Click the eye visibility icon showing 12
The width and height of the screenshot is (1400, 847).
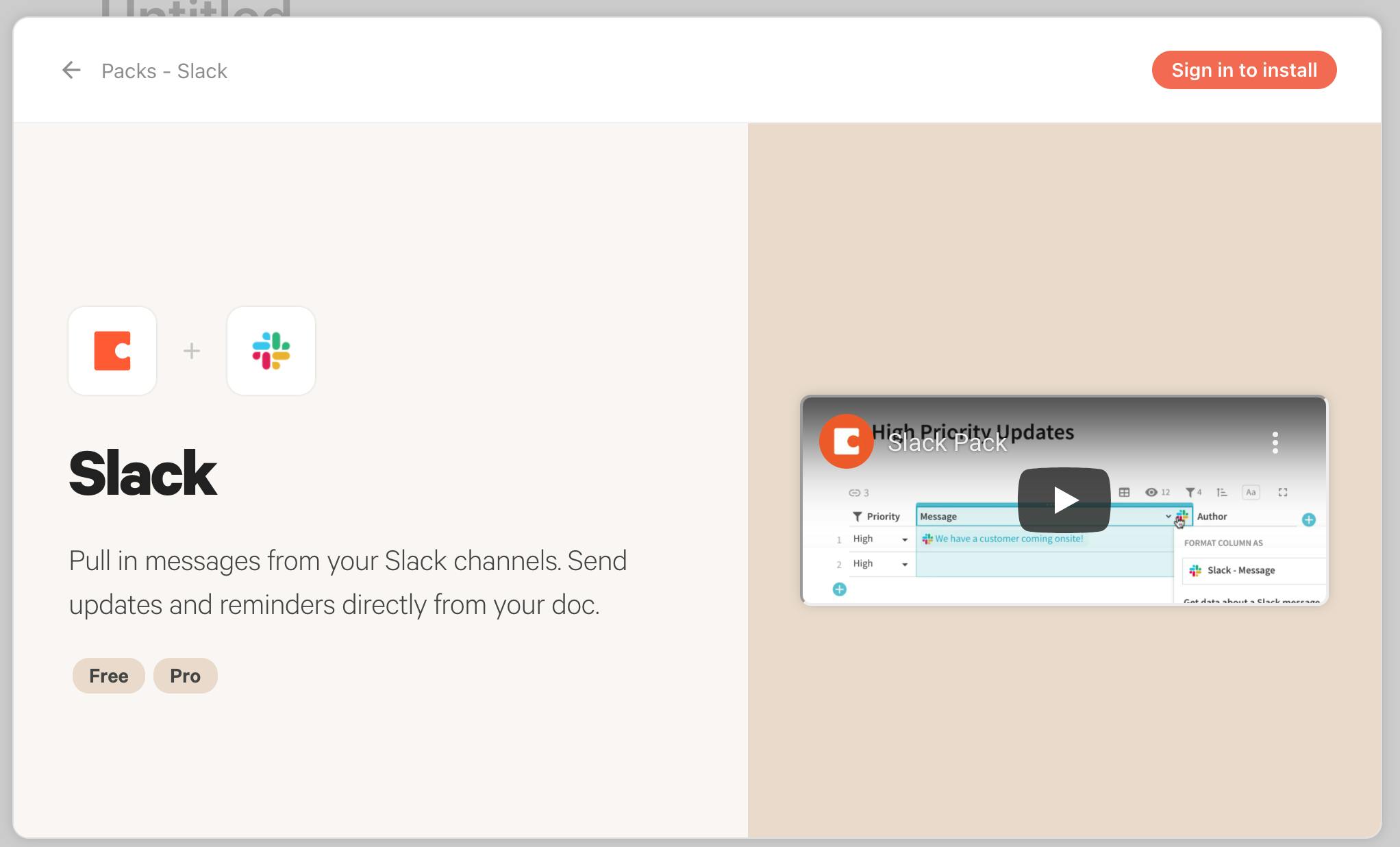point(1157,492)
